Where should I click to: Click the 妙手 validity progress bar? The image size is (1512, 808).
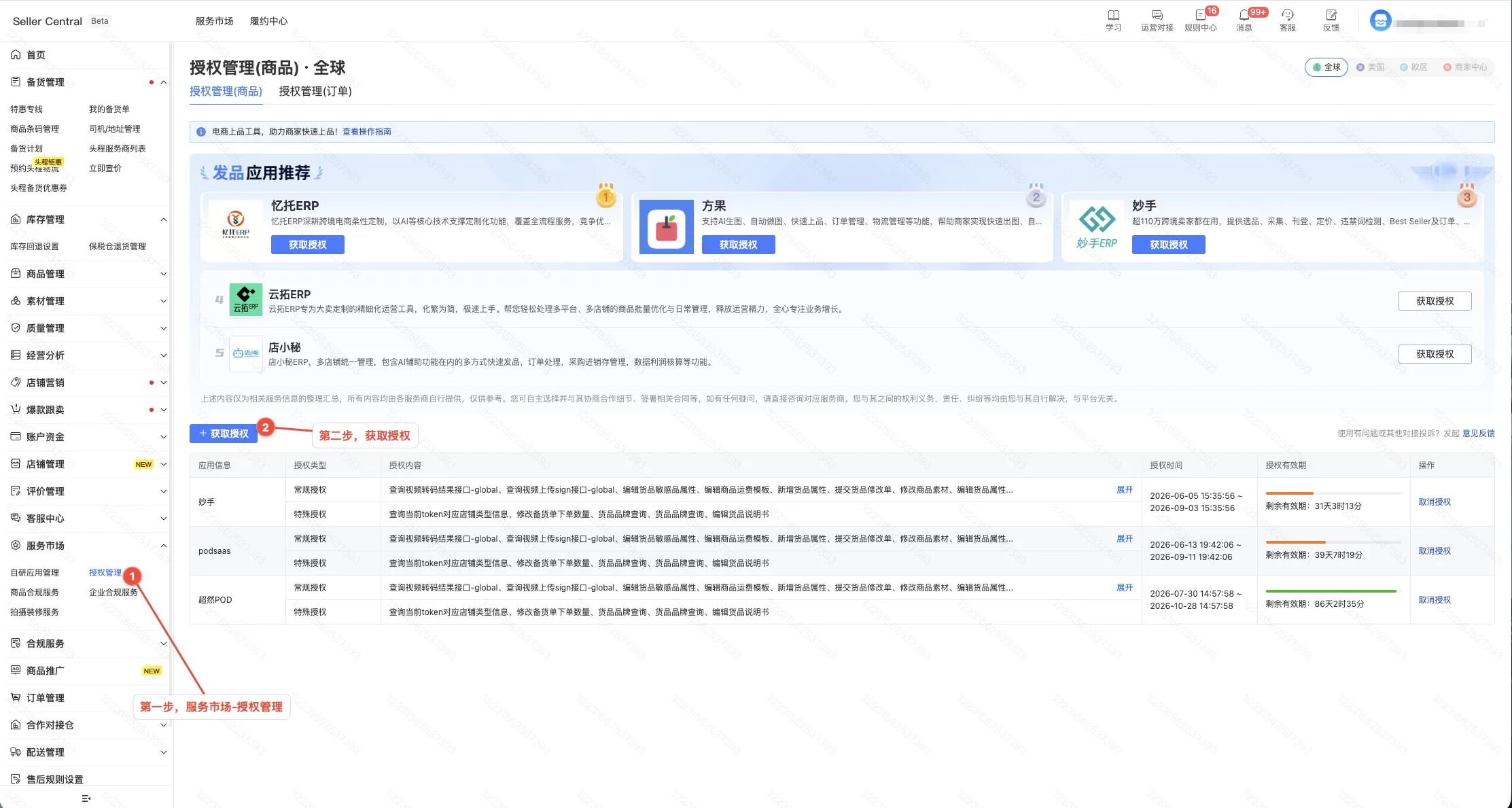(x=1333, y=493)
